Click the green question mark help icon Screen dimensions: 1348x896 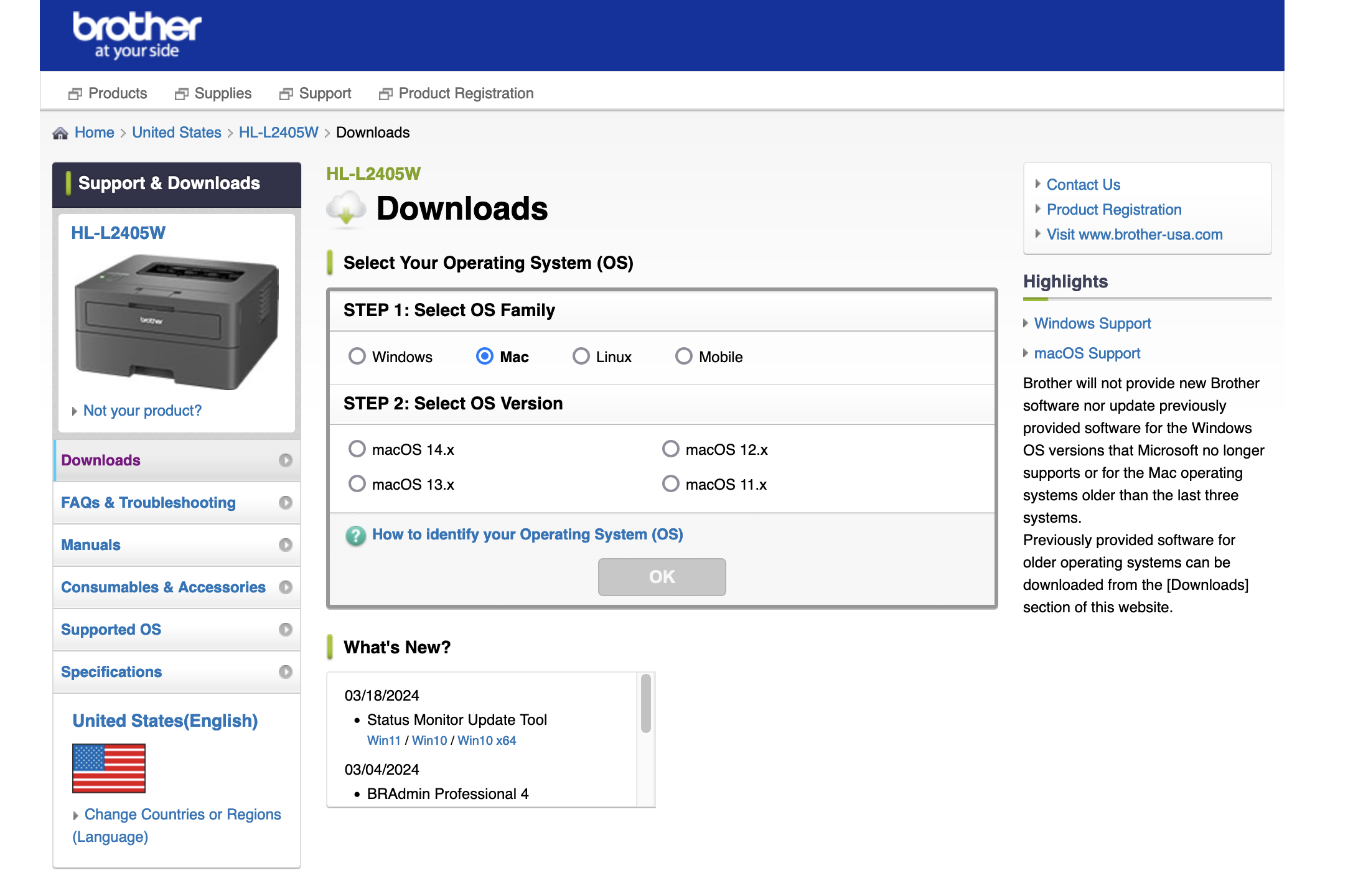[x=355, y=536]
